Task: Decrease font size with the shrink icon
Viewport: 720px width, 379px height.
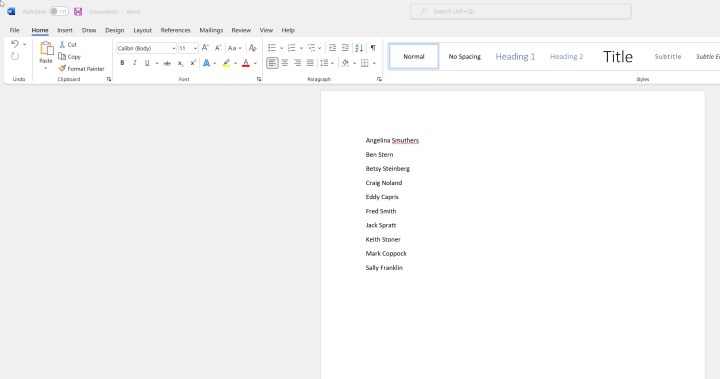Action: coord(218,48)
